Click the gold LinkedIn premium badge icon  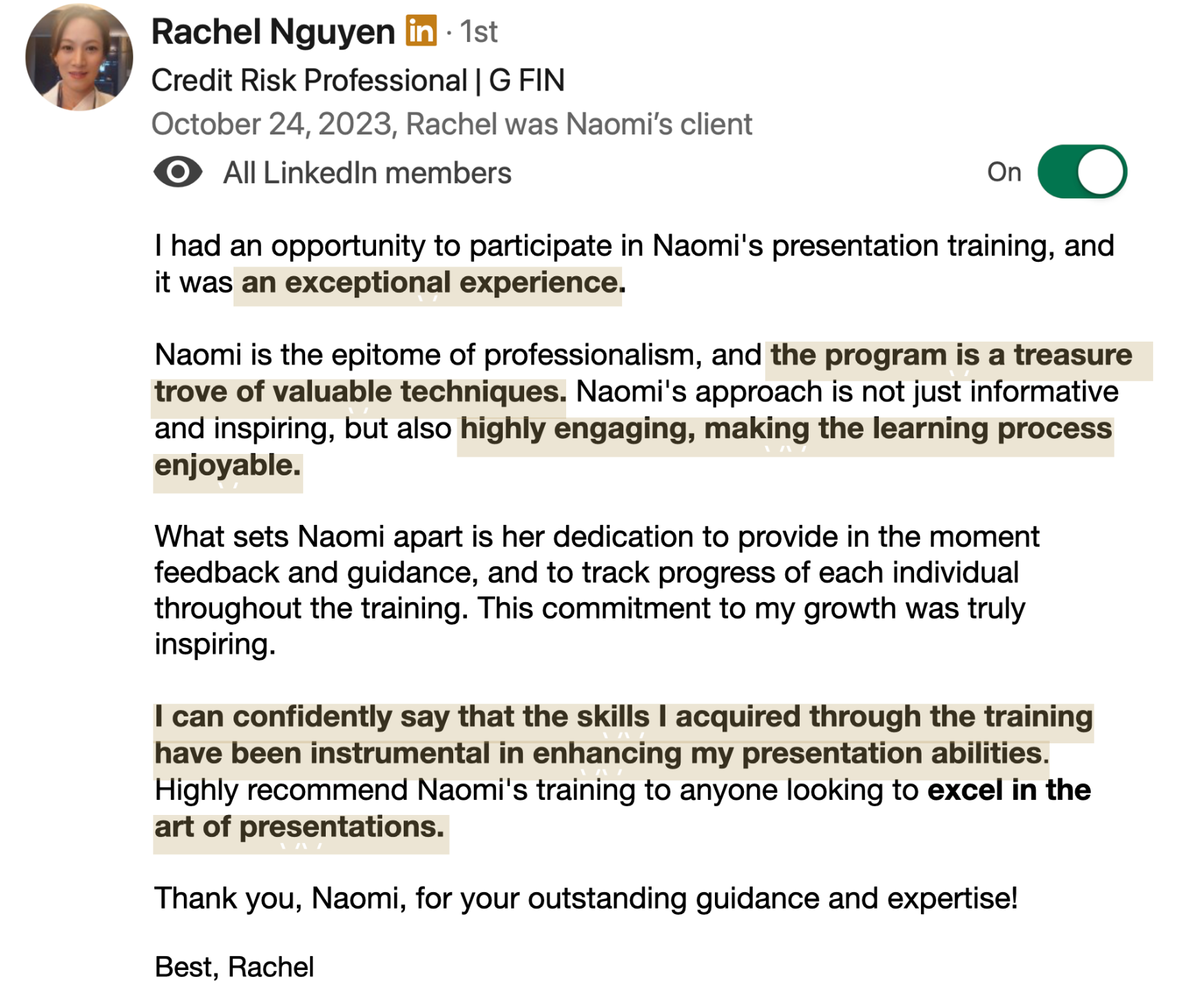[421, 30]
